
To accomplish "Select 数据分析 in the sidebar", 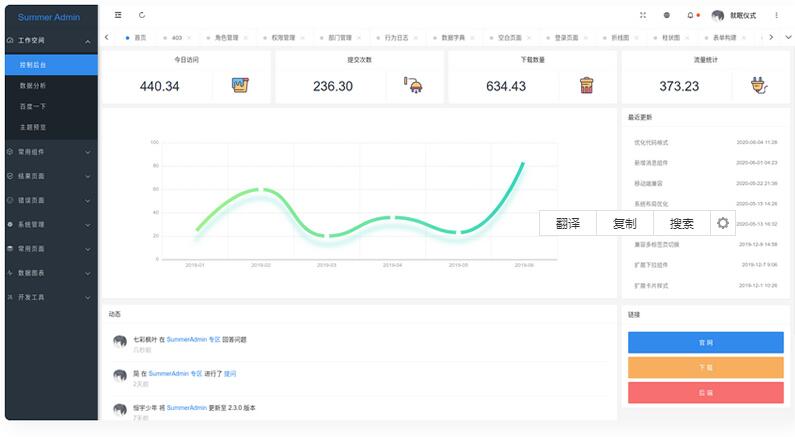I will pos(32,86).
